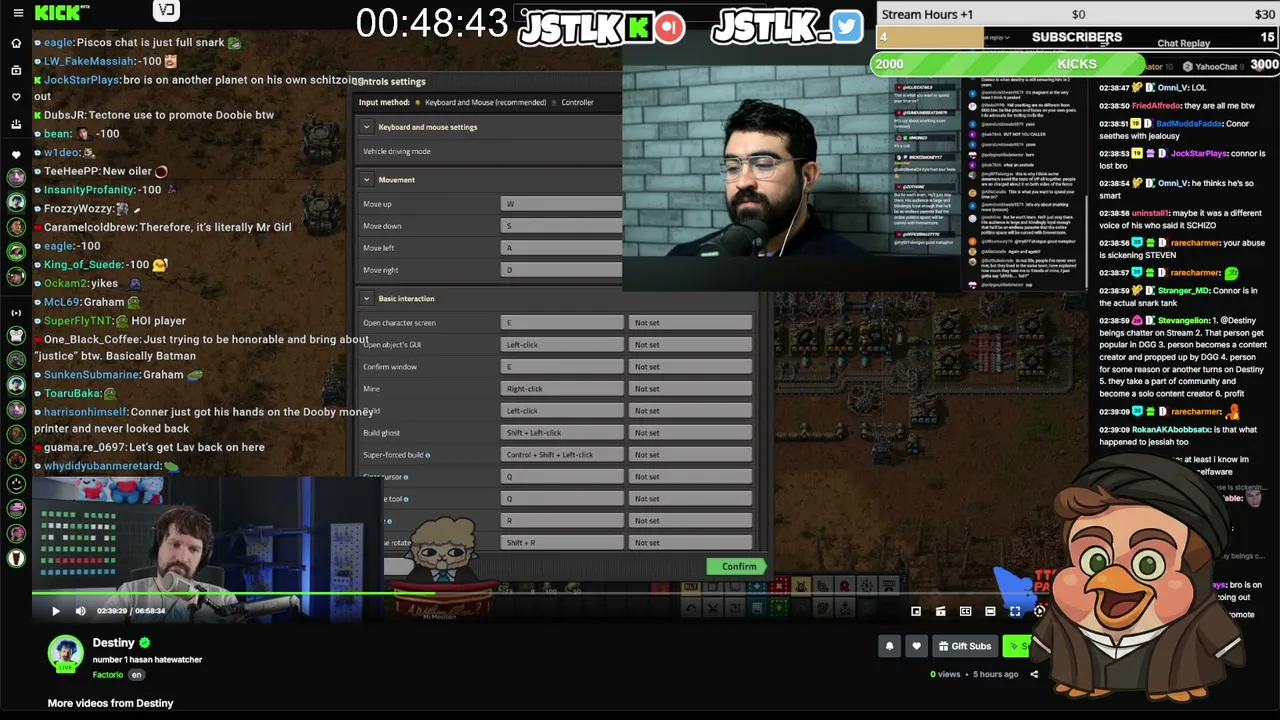This screenshot has width=1280, height=720.
Task: Open the Home sidebar icon
Action: pyautogui.click(x=16, y=44)
